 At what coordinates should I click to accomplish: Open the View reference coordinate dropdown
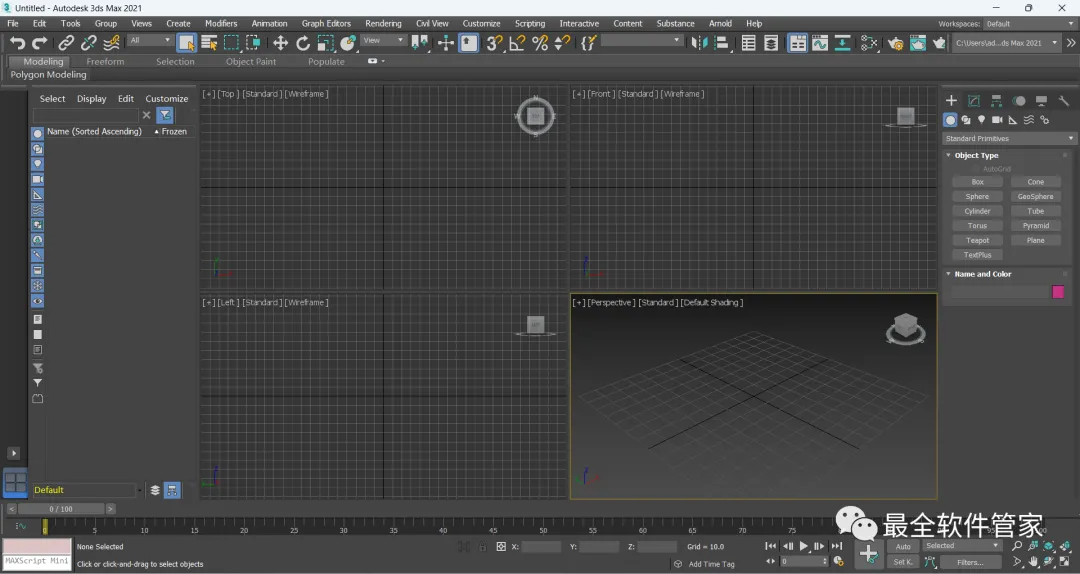(x=384, y=41)
